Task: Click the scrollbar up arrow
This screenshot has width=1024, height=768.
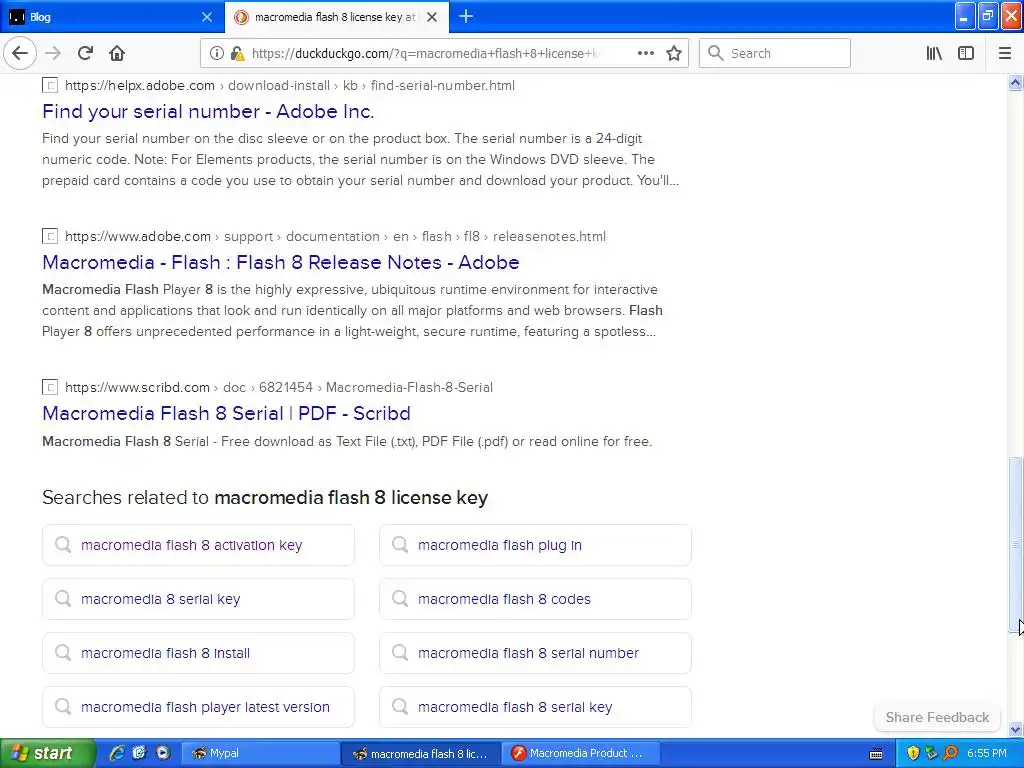Action: pos(1015,83)
